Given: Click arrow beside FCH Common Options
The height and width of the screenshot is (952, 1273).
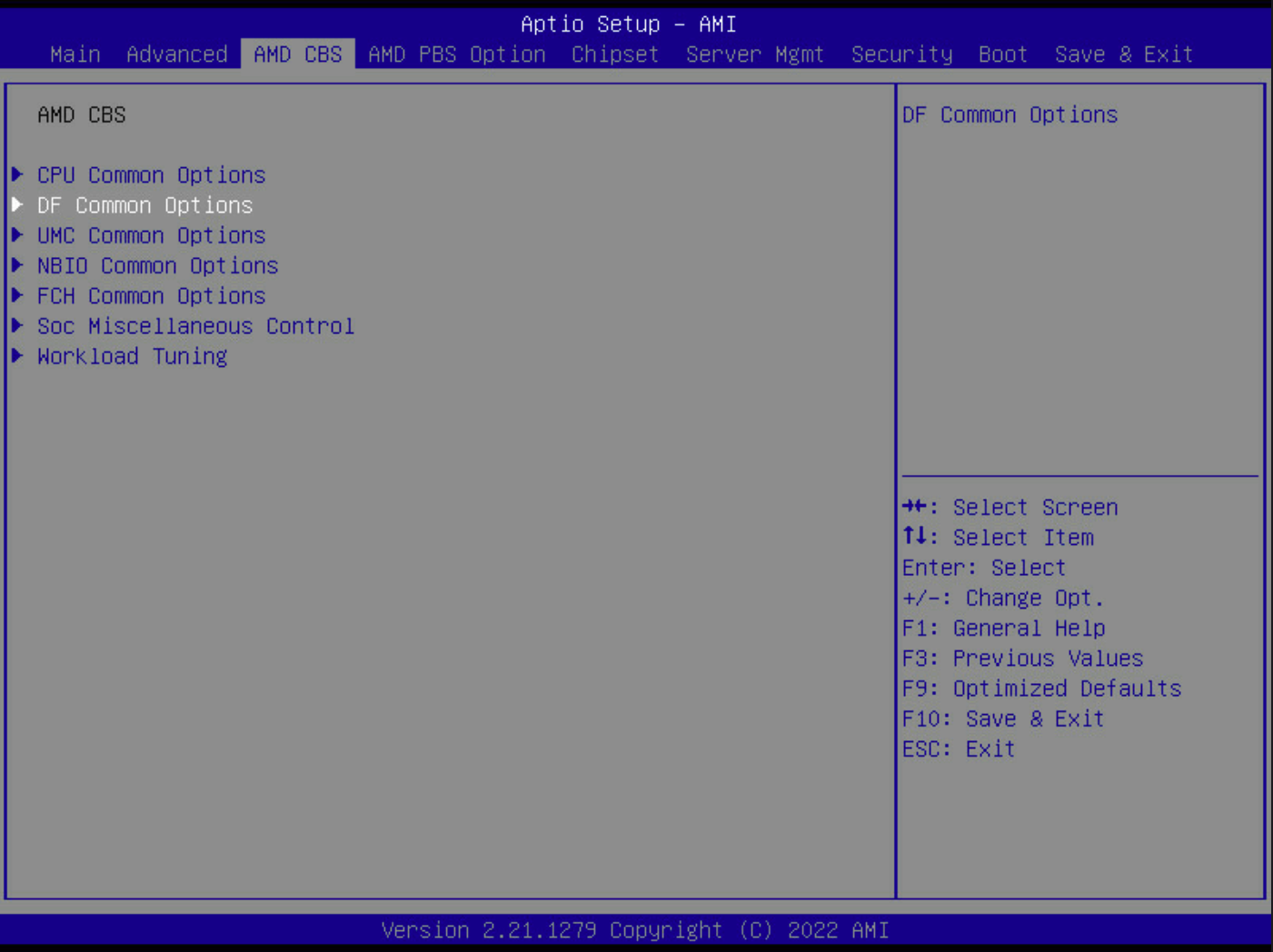Looking at the screenshot, I should (x=17, y=295).
